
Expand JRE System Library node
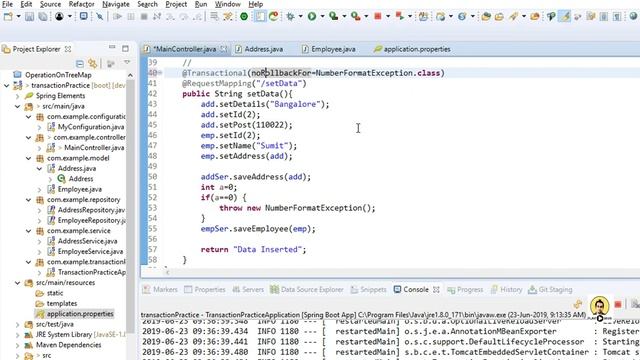[x=18, y=334]
